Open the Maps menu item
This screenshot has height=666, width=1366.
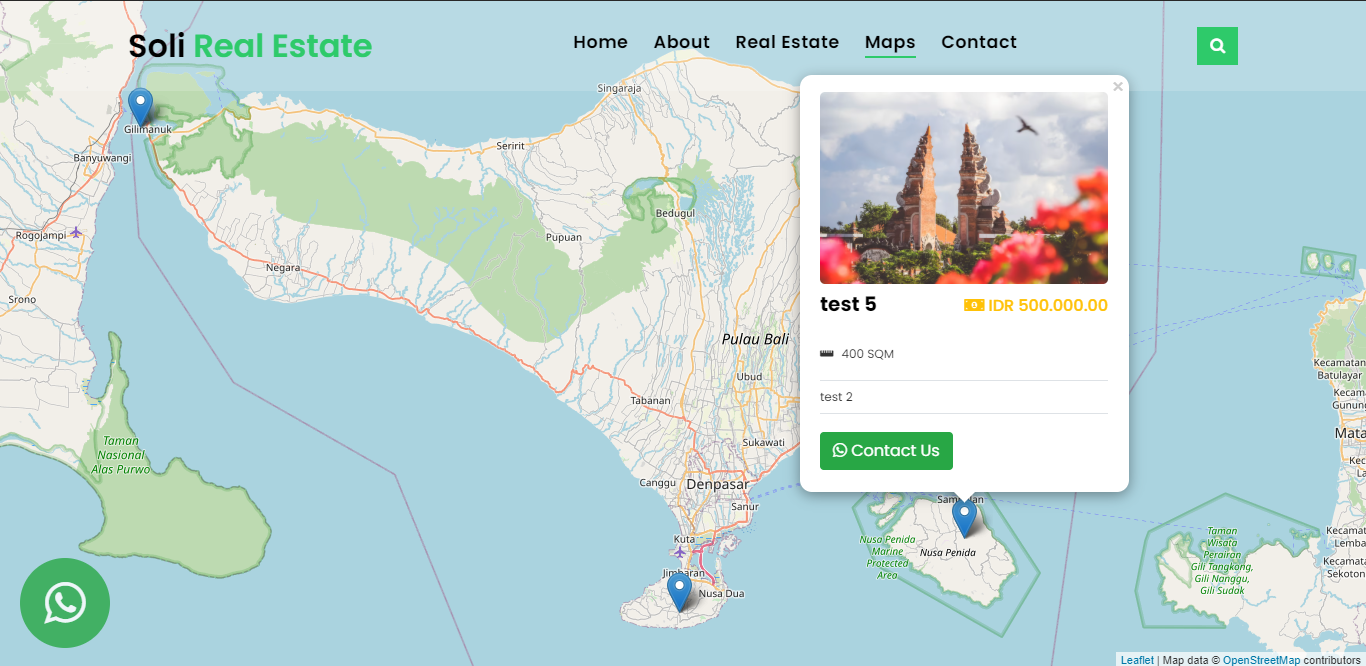pos(889,42)
